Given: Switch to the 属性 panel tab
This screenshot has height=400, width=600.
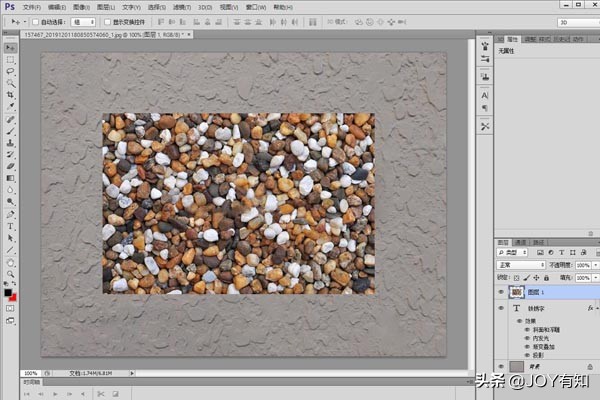Looking at the screenshot, I should pyautogui.click(x=513, y=40).
